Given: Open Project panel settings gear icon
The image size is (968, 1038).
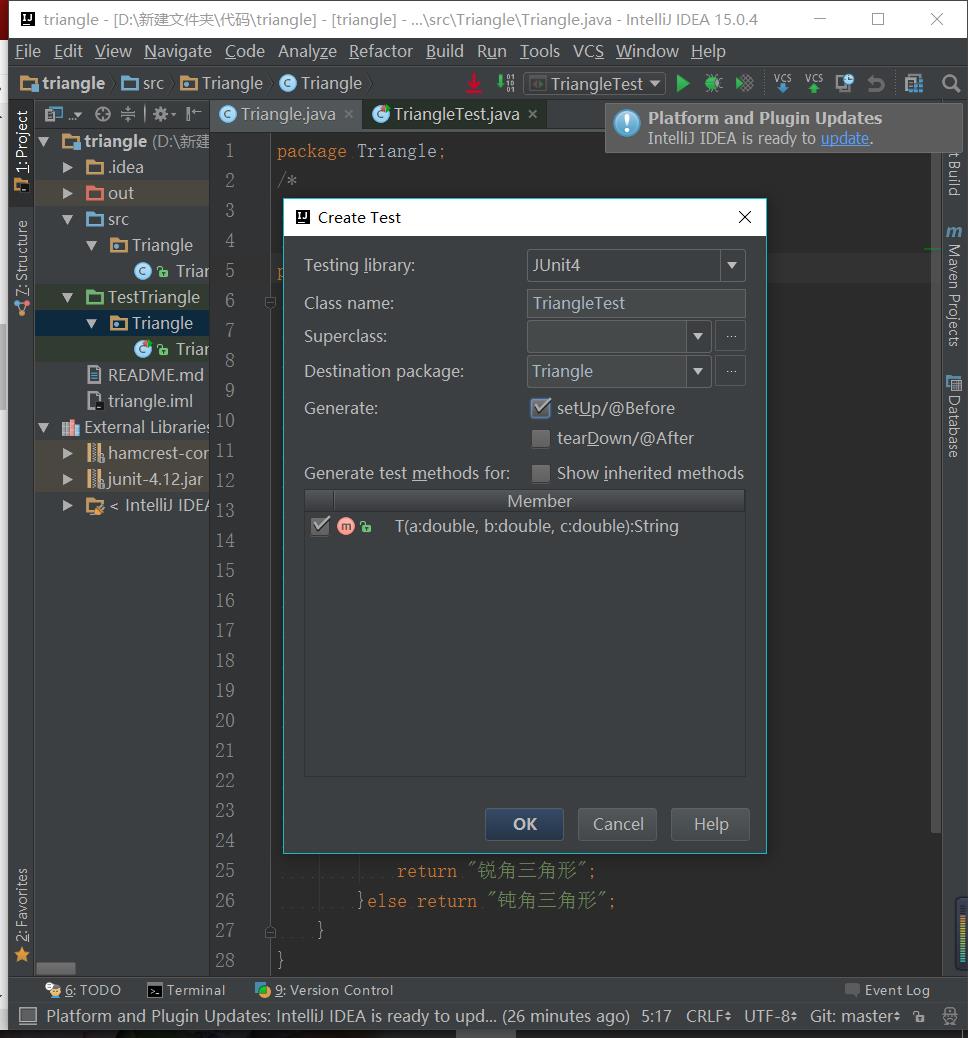Looking at the screenshot, I should tap(164, 115).
